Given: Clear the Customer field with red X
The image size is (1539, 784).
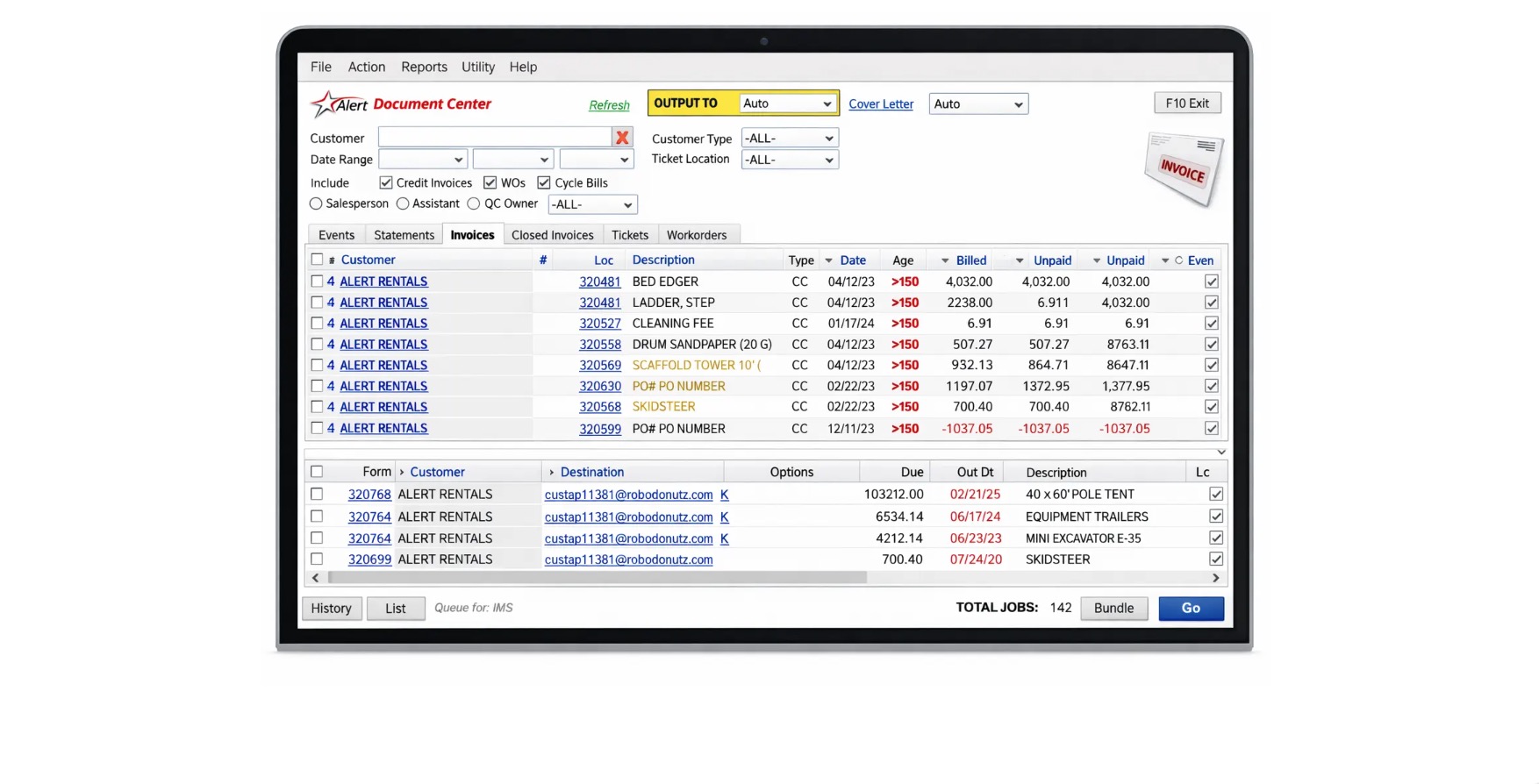Looking at the screenshot, I should (622, 138).
